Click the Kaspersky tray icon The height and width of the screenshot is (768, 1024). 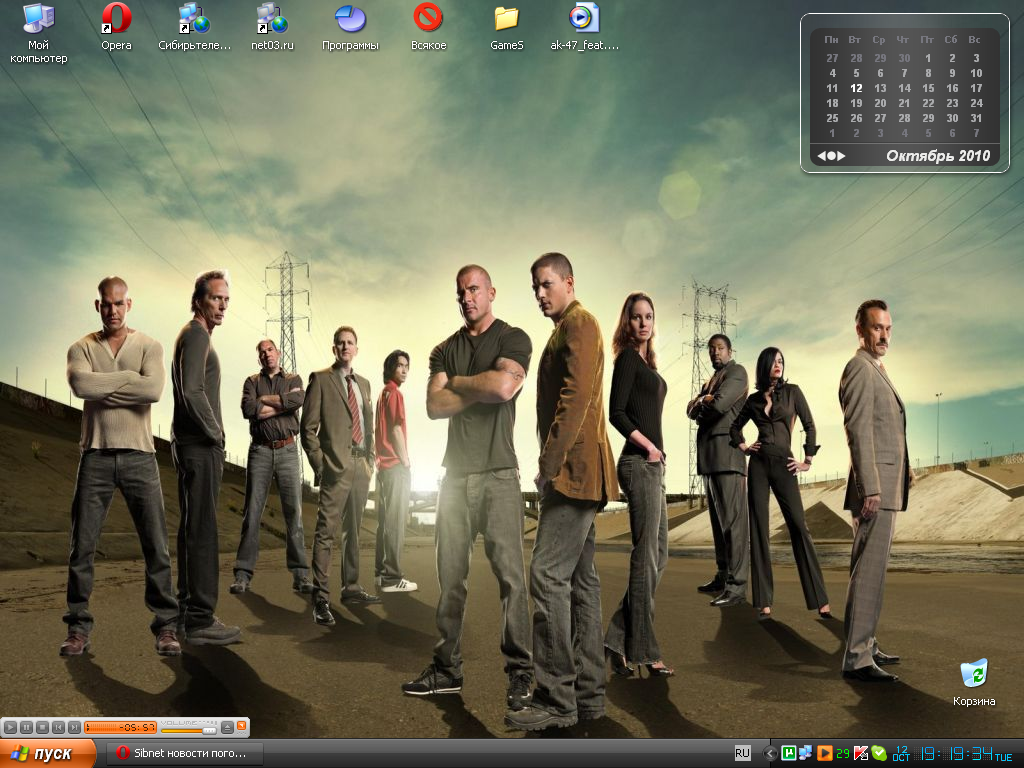860,753
